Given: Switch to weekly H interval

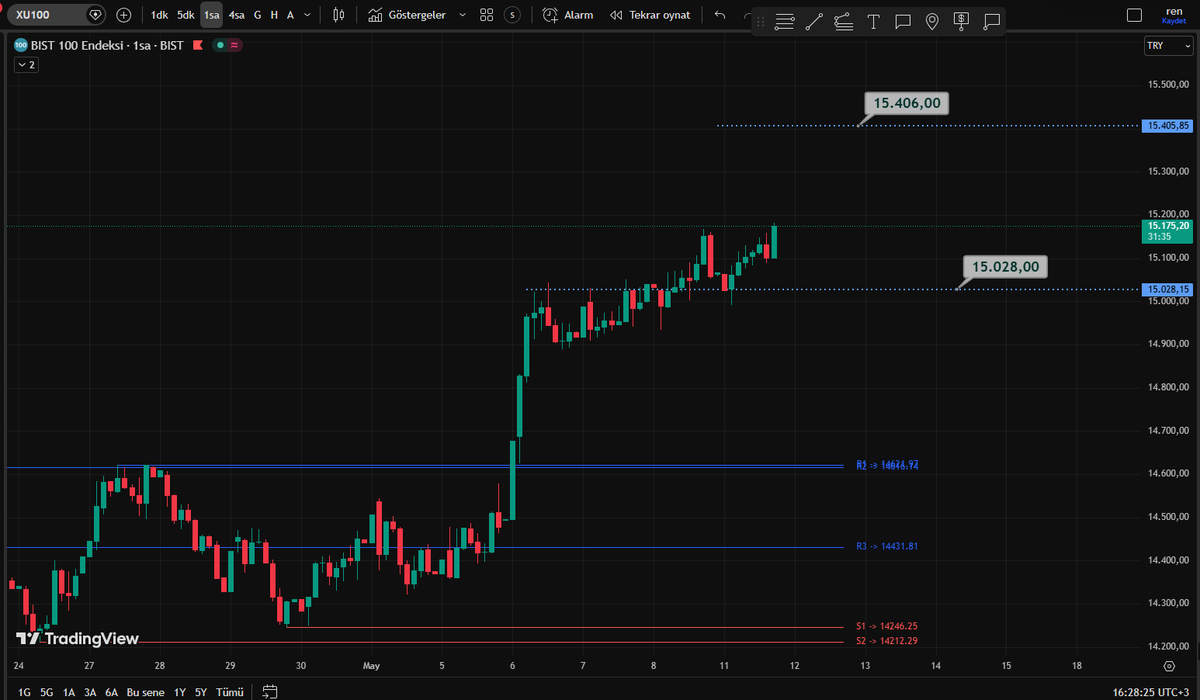Looking at the screenshot, I should click(274, 15).
